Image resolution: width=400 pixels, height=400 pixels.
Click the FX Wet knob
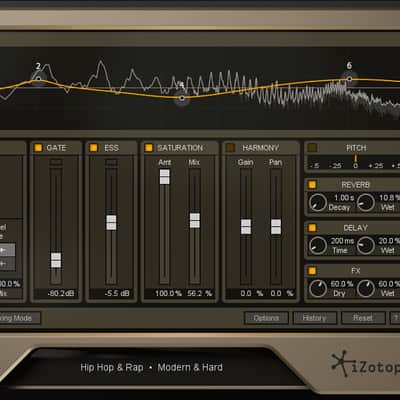pos(366,289)
